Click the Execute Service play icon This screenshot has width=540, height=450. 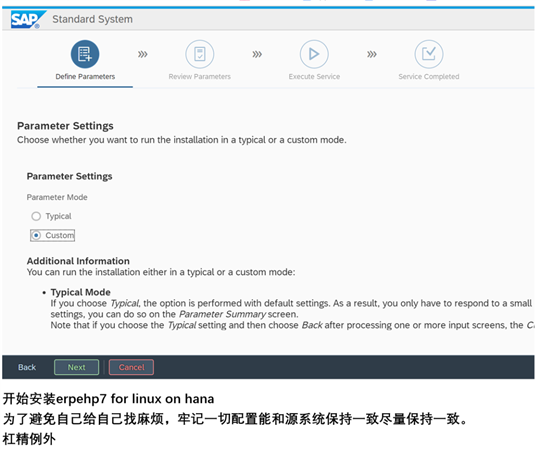click(x=314, y=54)
